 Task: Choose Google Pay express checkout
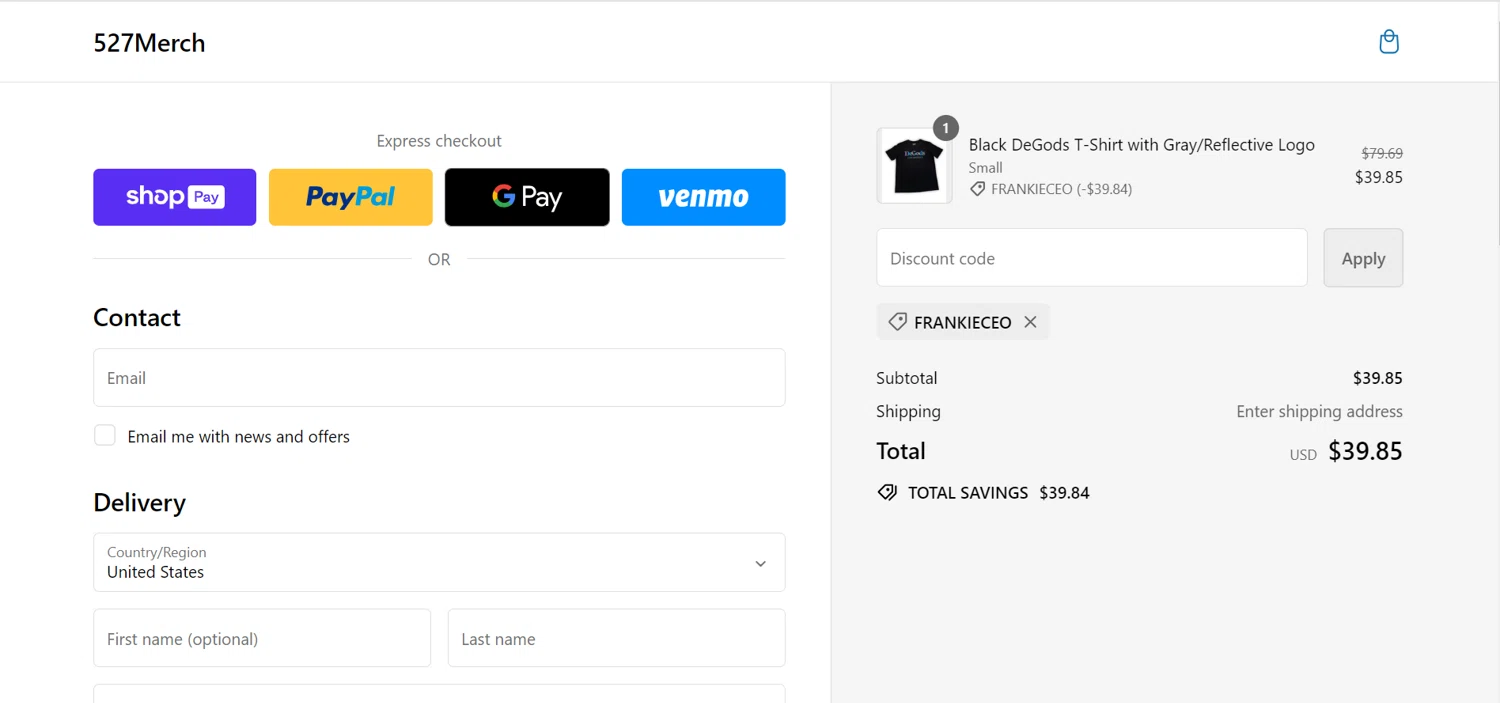click(527, 197)
